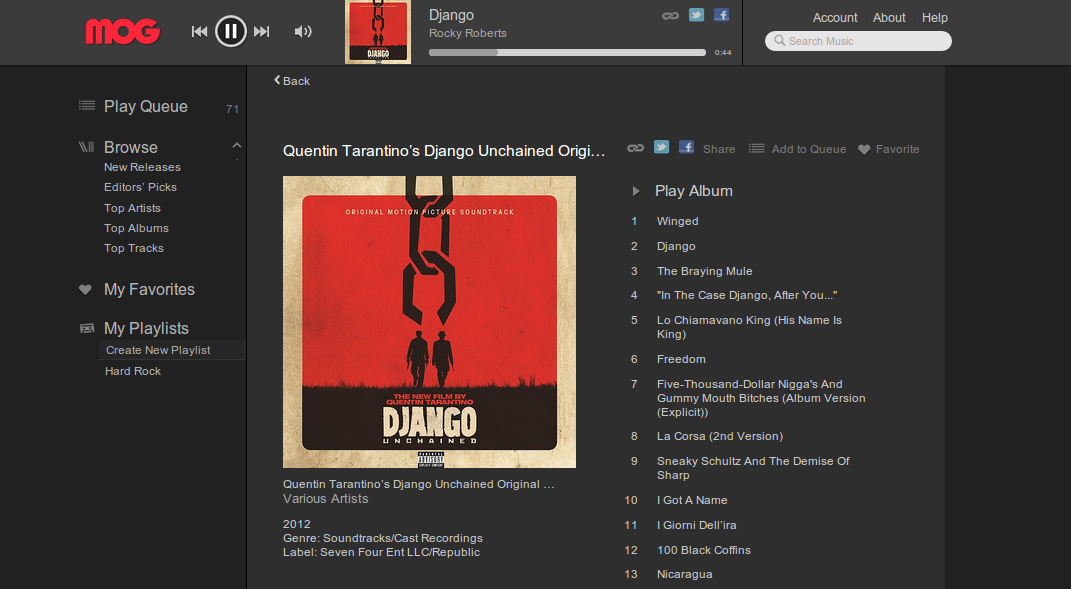Open Editors' Picks
Viewport: 1071px width, 589px height.
140,187
